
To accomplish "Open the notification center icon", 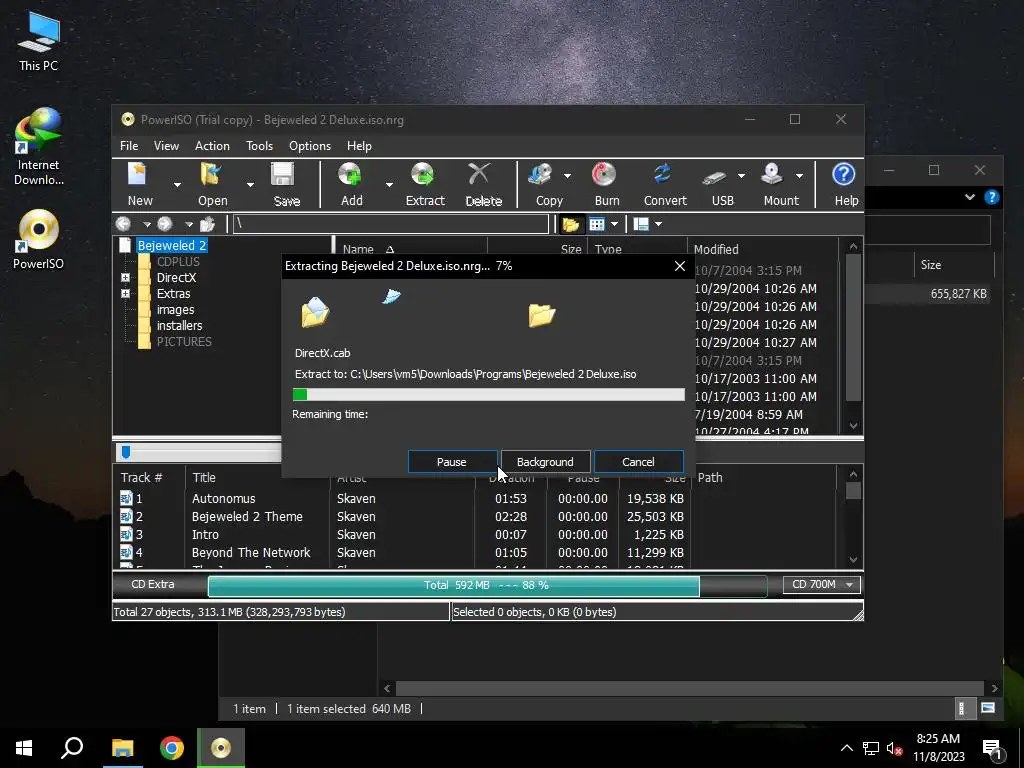I will pos(992,750).
